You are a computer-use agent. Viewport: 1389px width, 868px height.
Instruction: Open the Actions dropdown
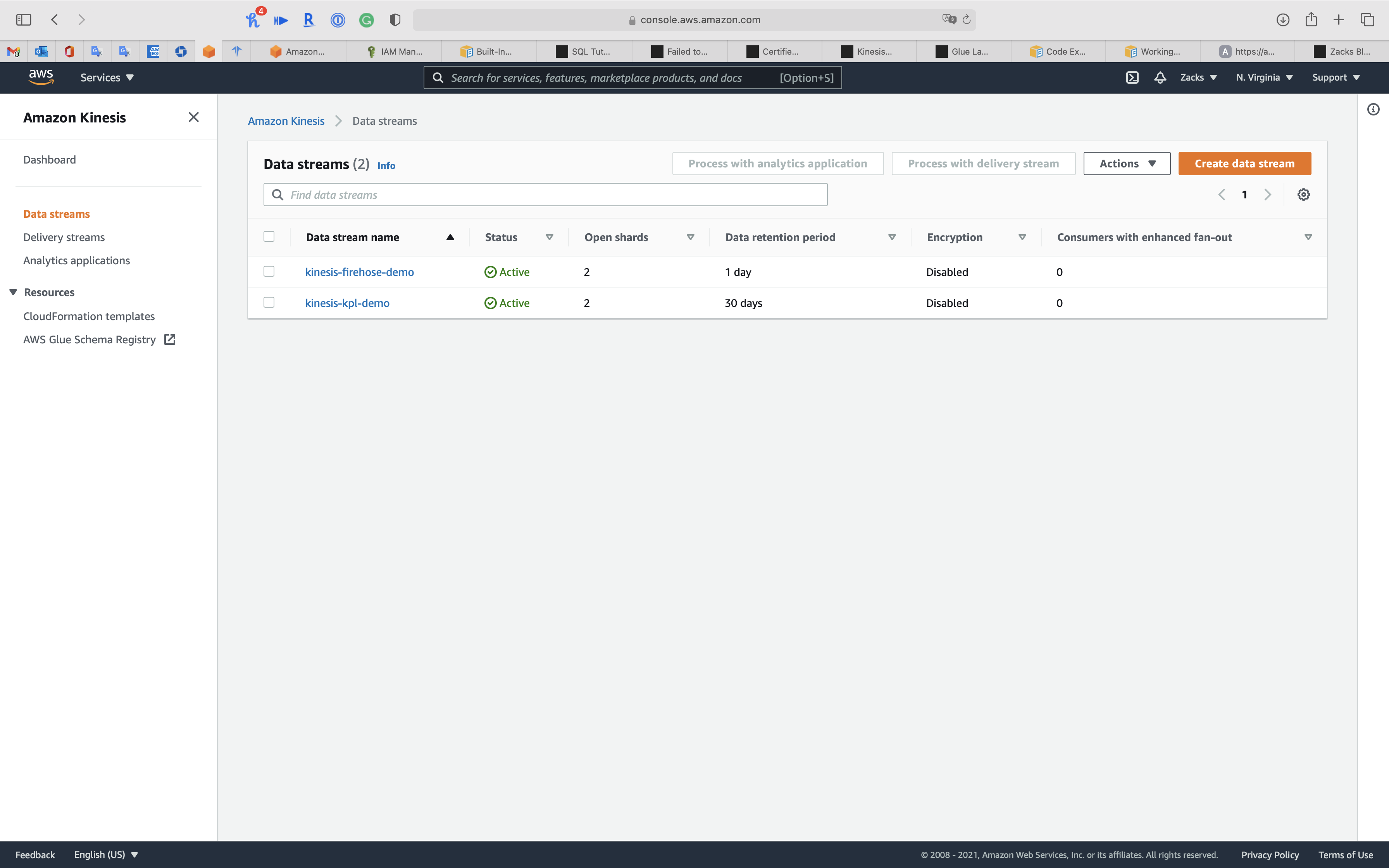[x=1126, y=164]
